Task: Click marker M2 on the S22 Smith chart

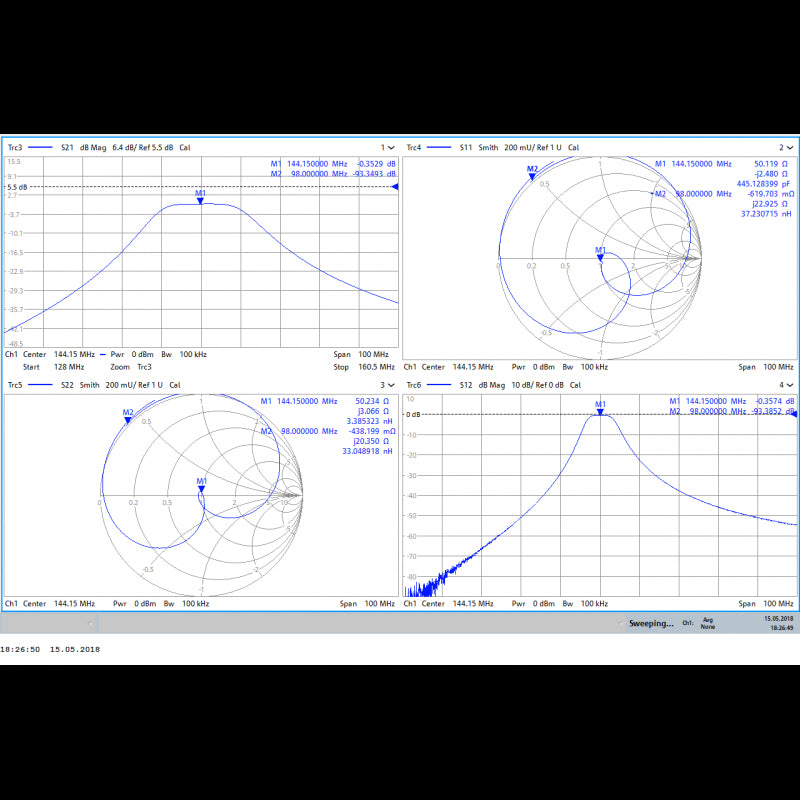Action: pyautogui.click(x=128, y=420)
